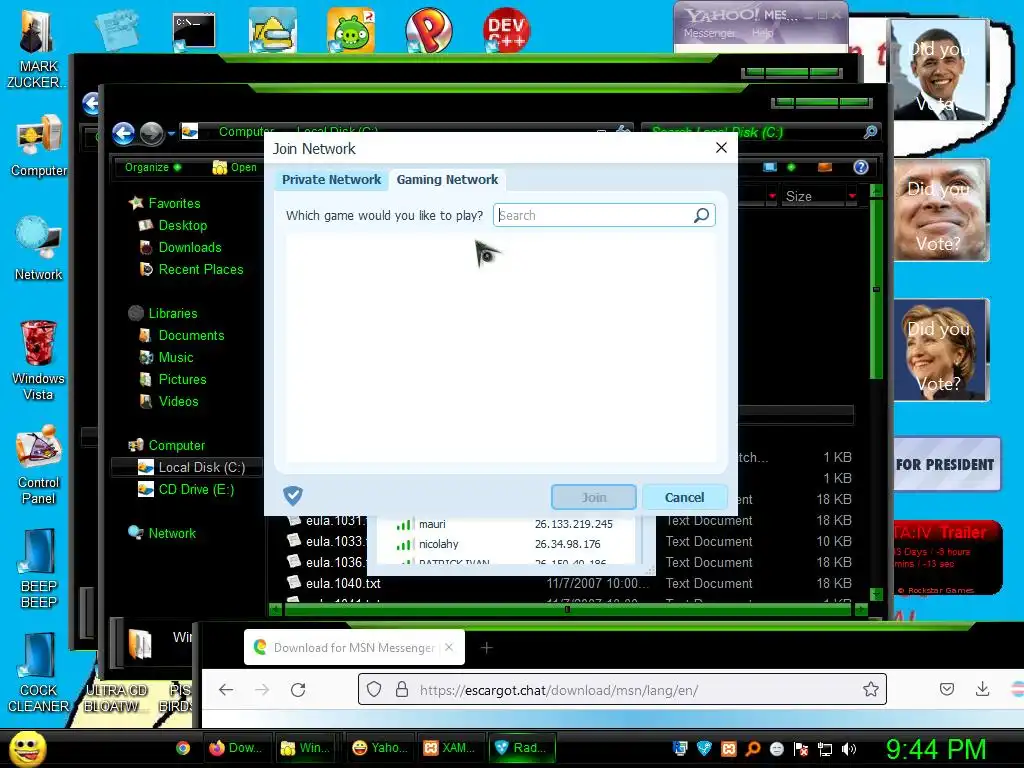Open the Windows Vista recycle bin icon
The image size is (1024, 768).
pyautogui.click(x=38, y=360)
